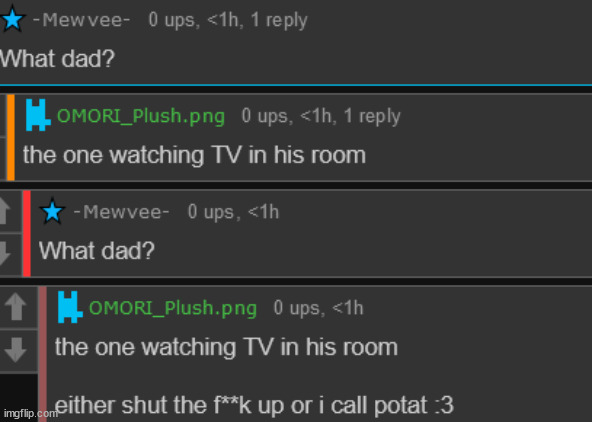
Task: Open OMORI_Plush.png username in the bottom comment
Action: tap(173, 308)
